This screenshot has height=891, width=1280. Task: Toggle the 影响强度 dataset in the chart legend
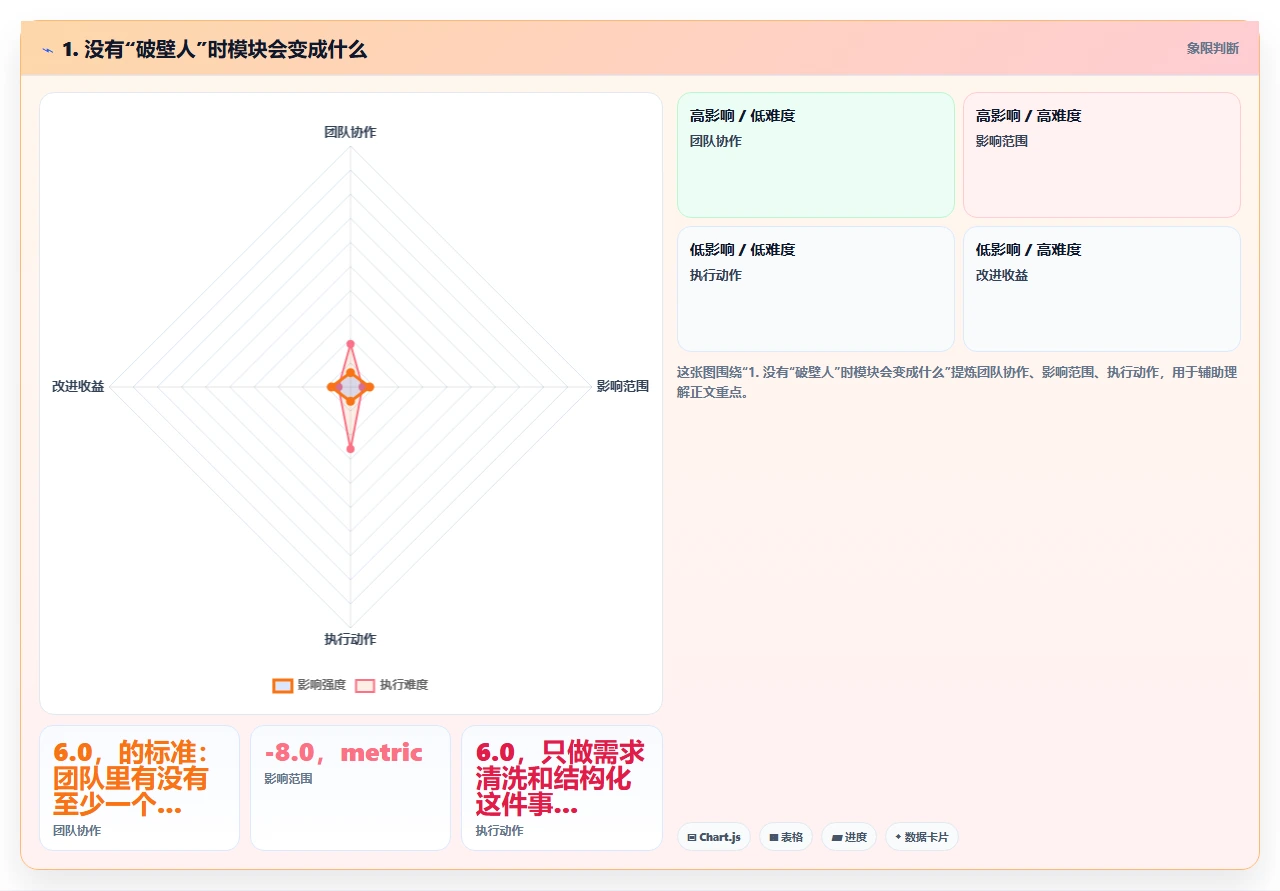[x=309, y=685]
